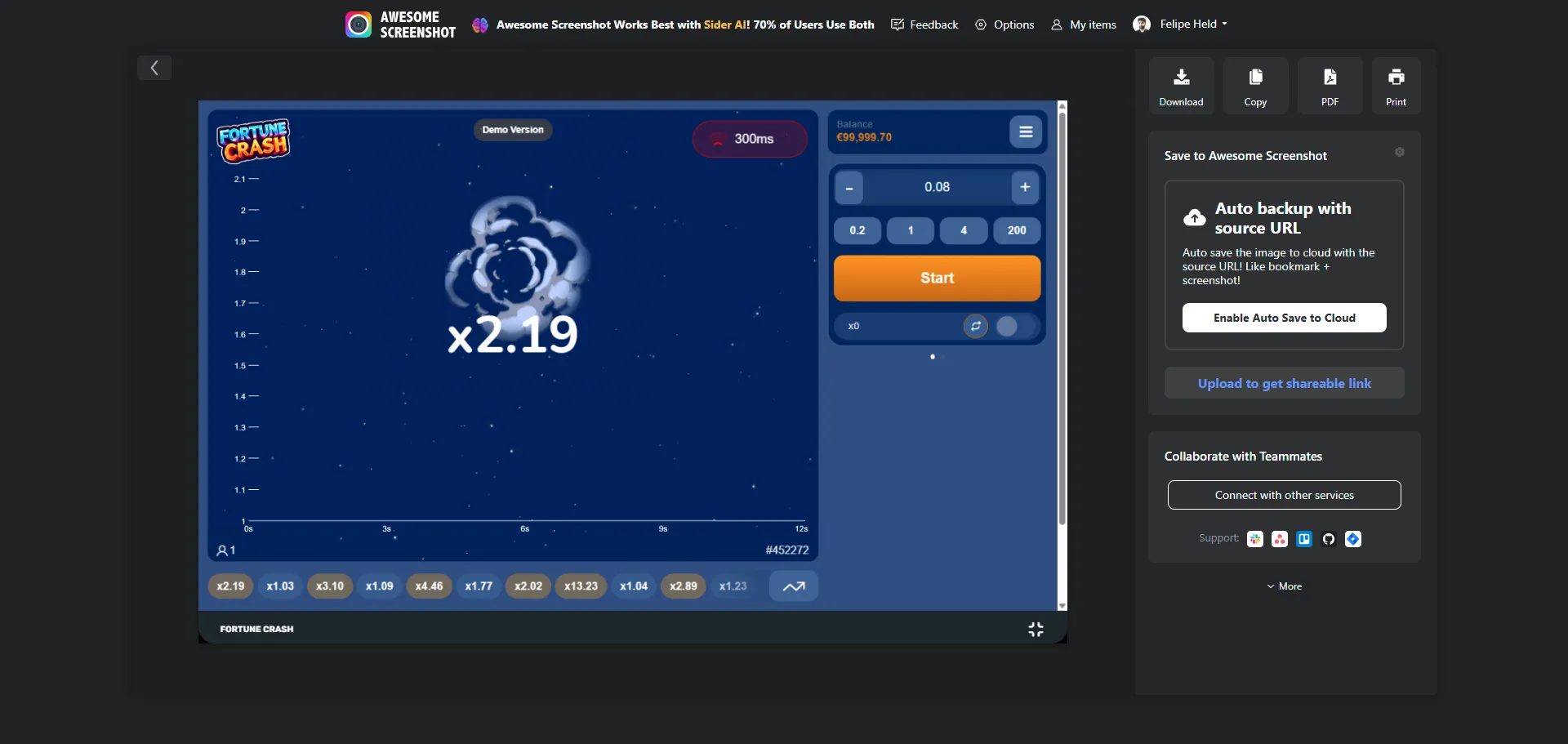
Task: Download the screenshot
Action: point(1181,86)
